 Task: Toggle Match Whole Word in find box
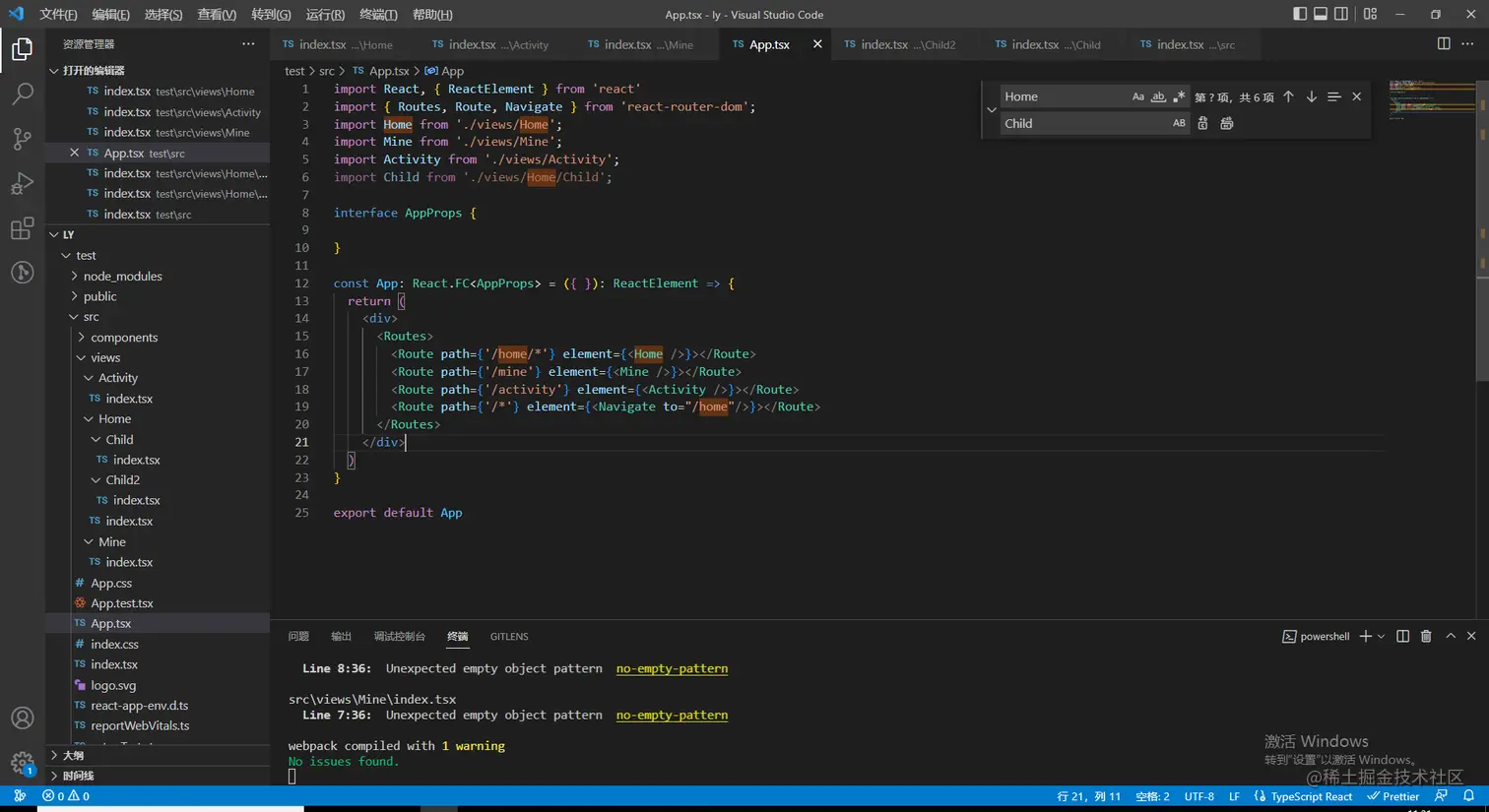tap(1158, 96)
